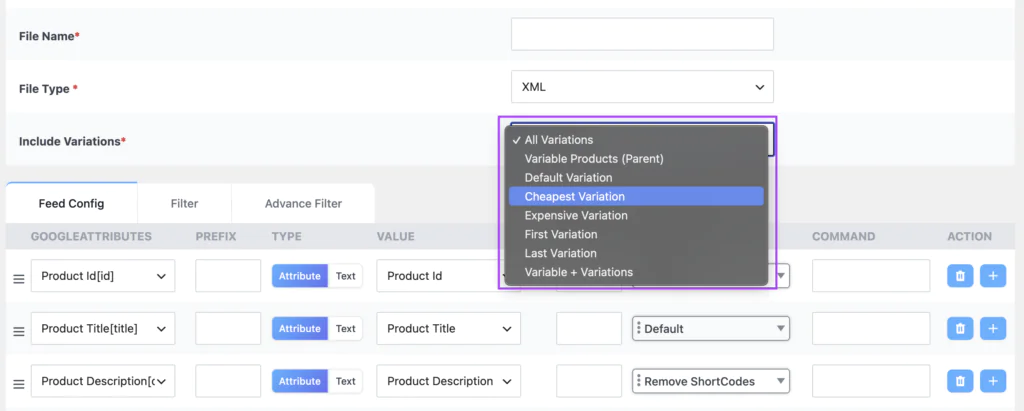1024x411 pixels.
Task: Open the Remove ShortCodes output dropdown
Action: [711, 381]
